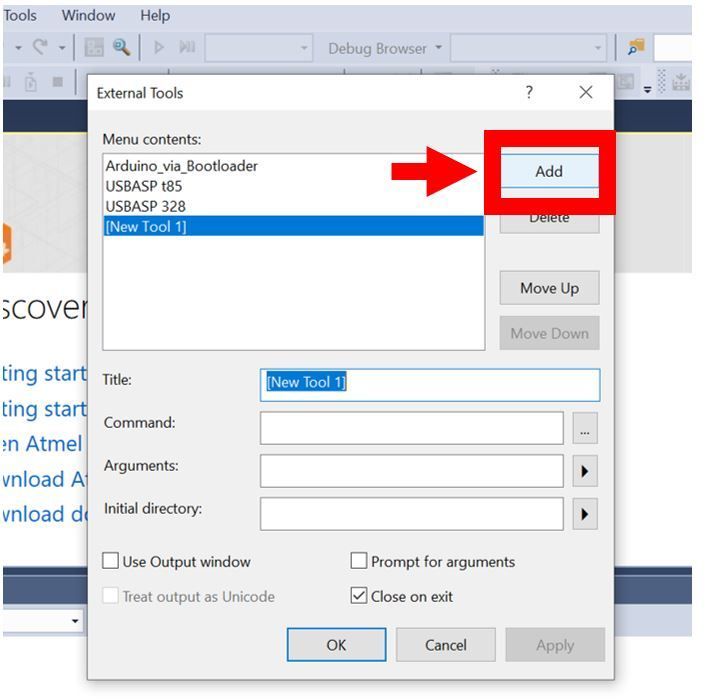Open the Help menu
707x699 pixels.
(155, 15)
